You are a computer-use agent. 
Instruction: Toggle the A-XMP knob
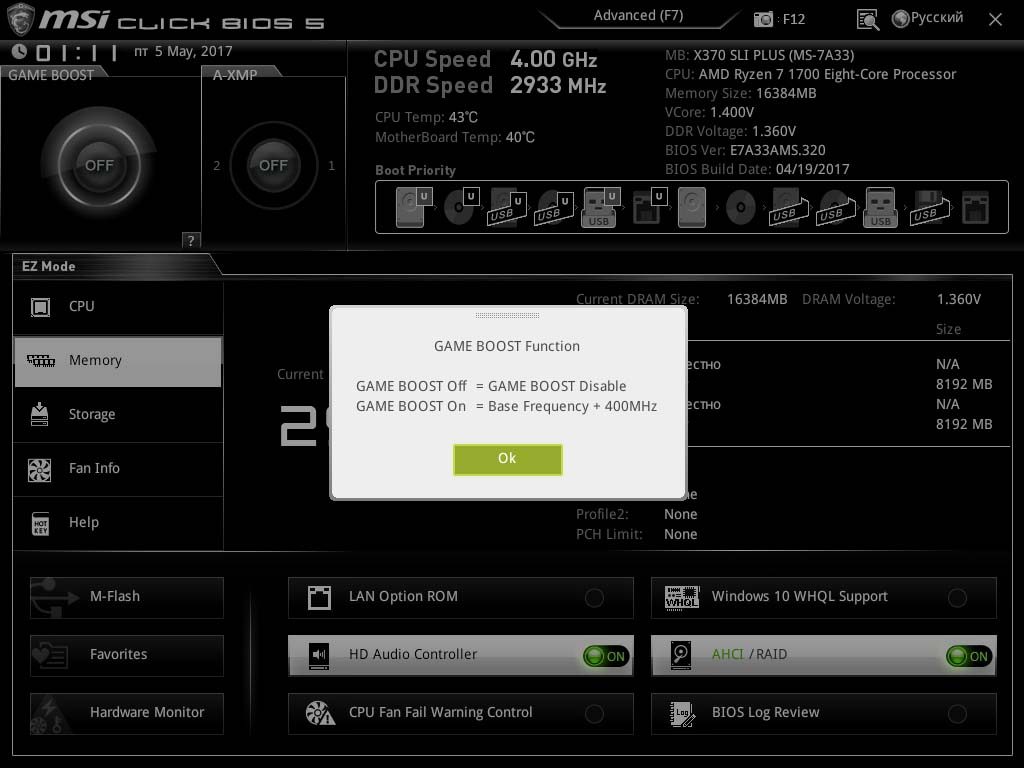click(273, 165)
